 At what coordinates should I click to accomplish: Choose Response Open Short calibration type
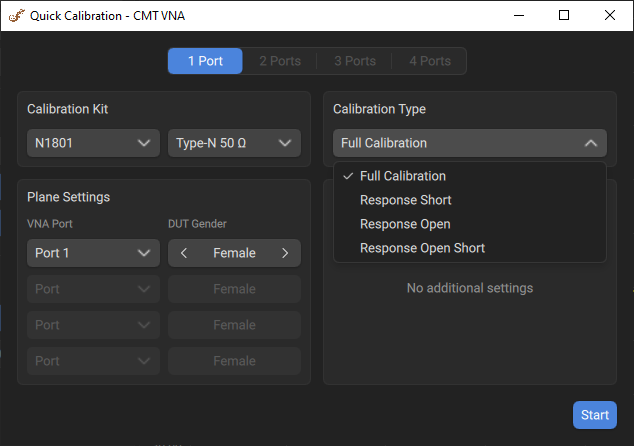[x=469, y=248]
